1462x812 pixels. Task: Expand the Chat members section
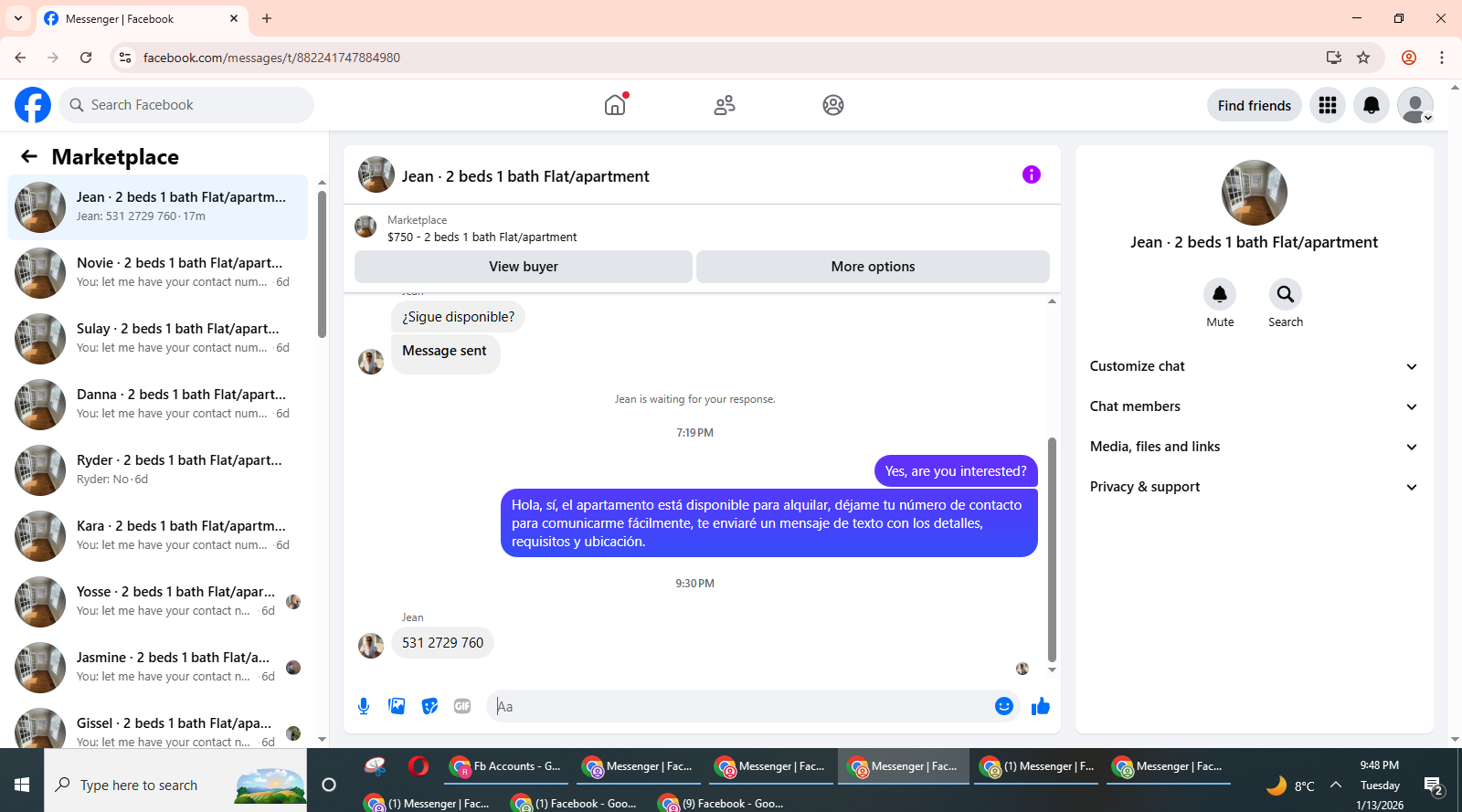point(1254,406)
